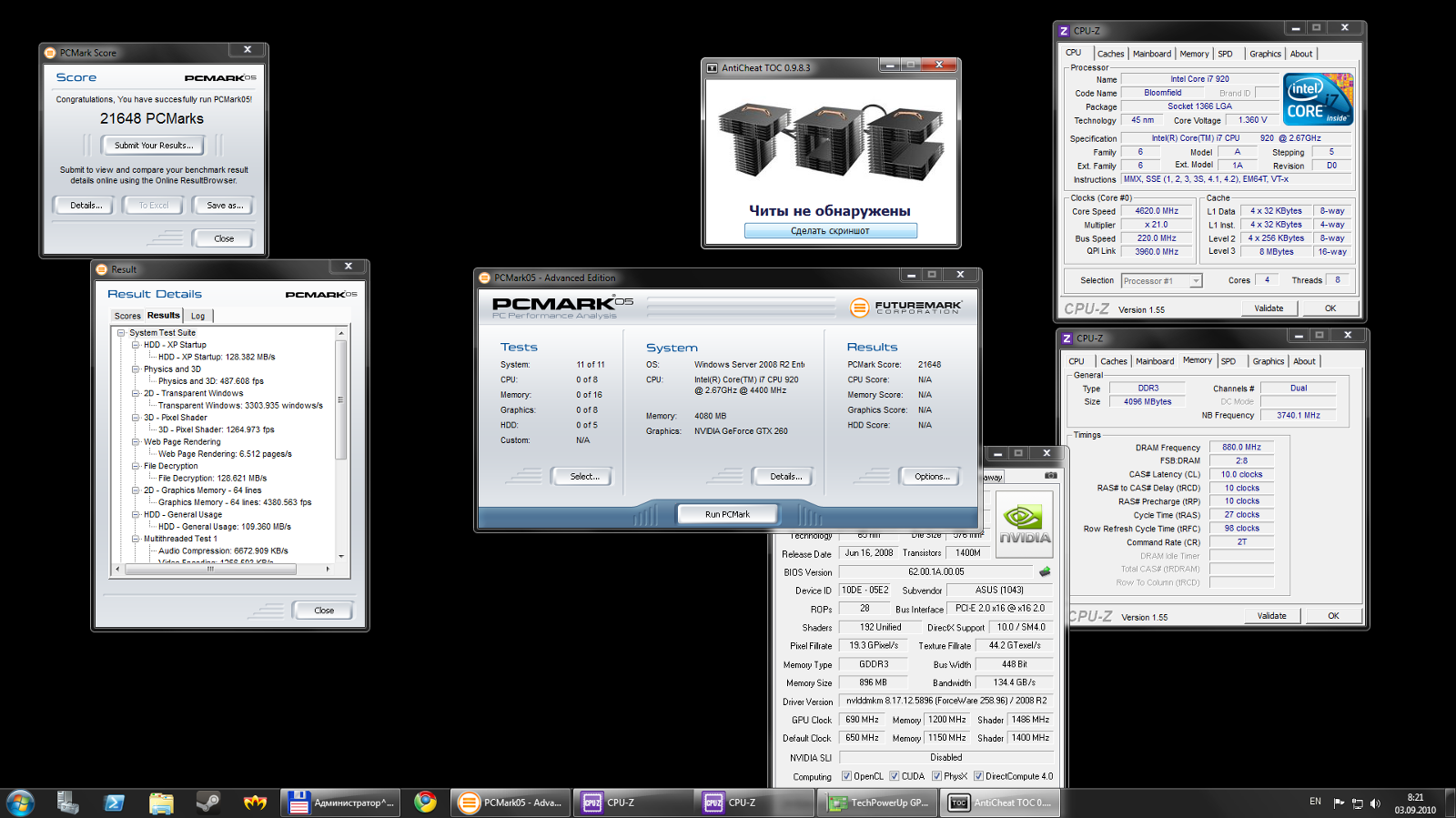Switch to the Администратор floppy-icon taskbar window
This screenshot has width=1456, height=818.
tap(339, 803)
